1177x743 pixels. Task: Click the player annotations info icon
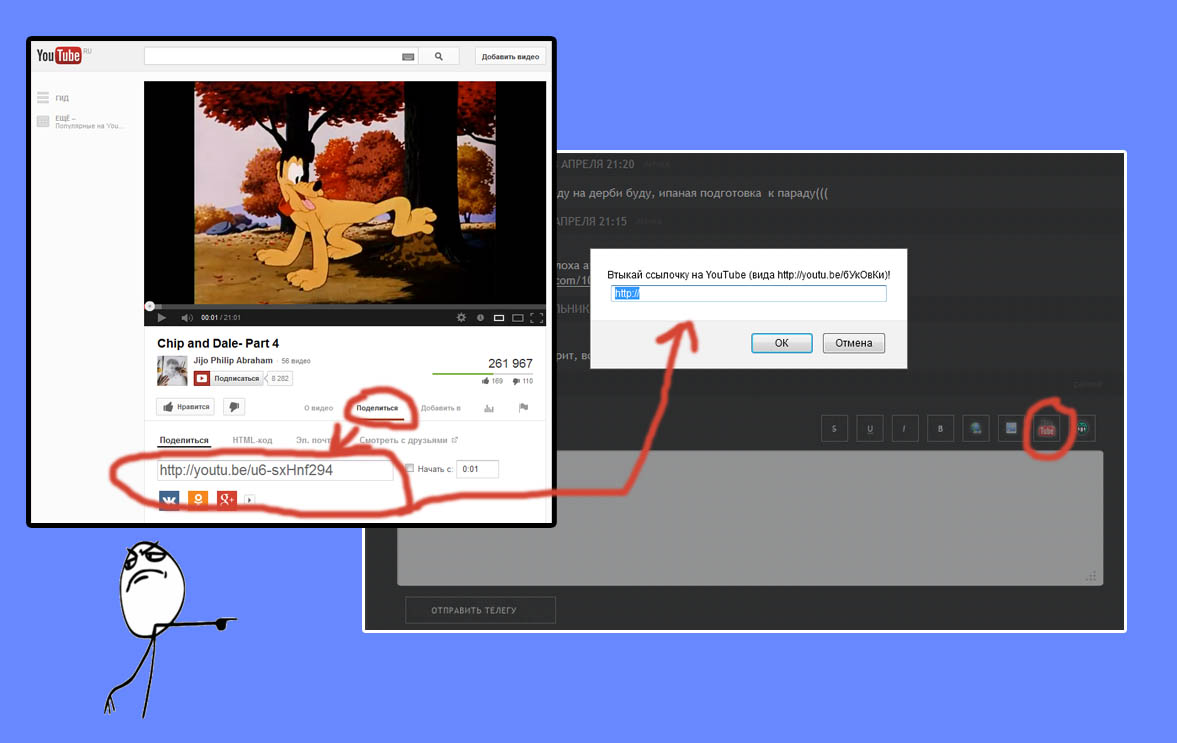[x=480, y=317]
